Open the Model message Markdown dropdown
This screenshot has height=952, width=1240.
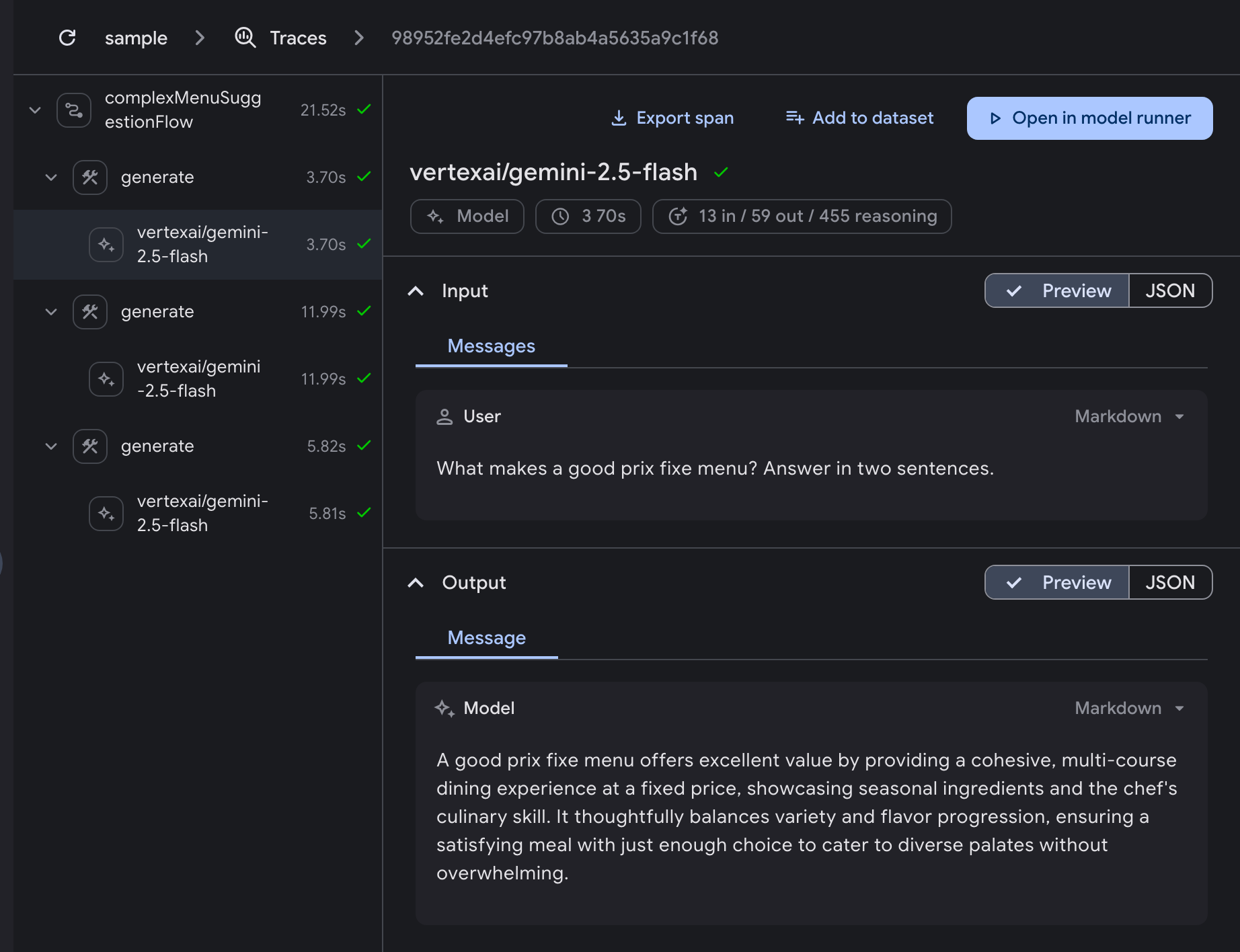[1130, 709]
